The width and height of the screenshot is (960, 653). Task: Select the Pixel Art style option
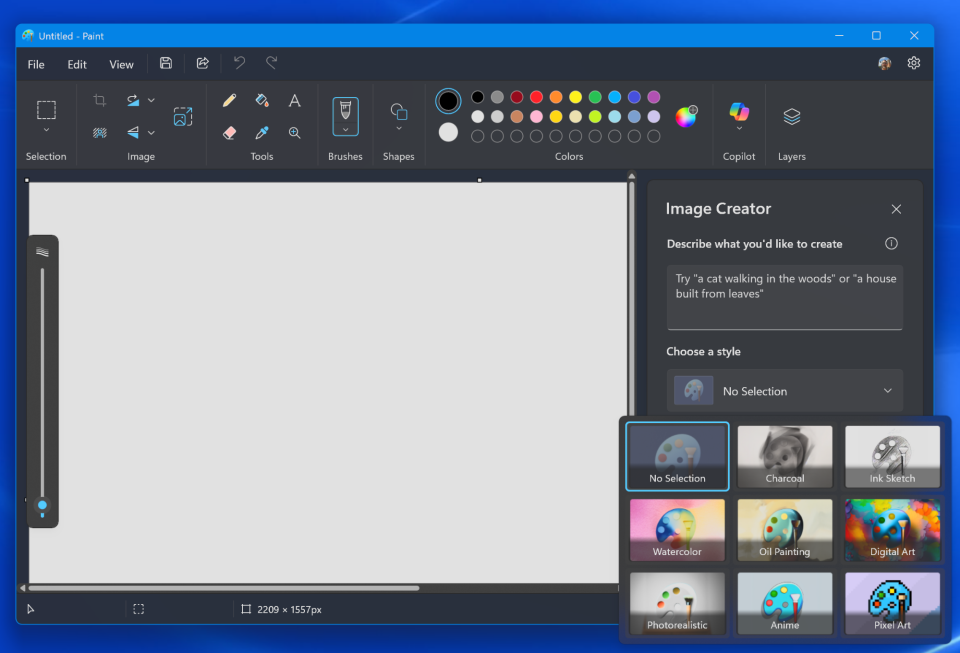(x=892, y=604)
